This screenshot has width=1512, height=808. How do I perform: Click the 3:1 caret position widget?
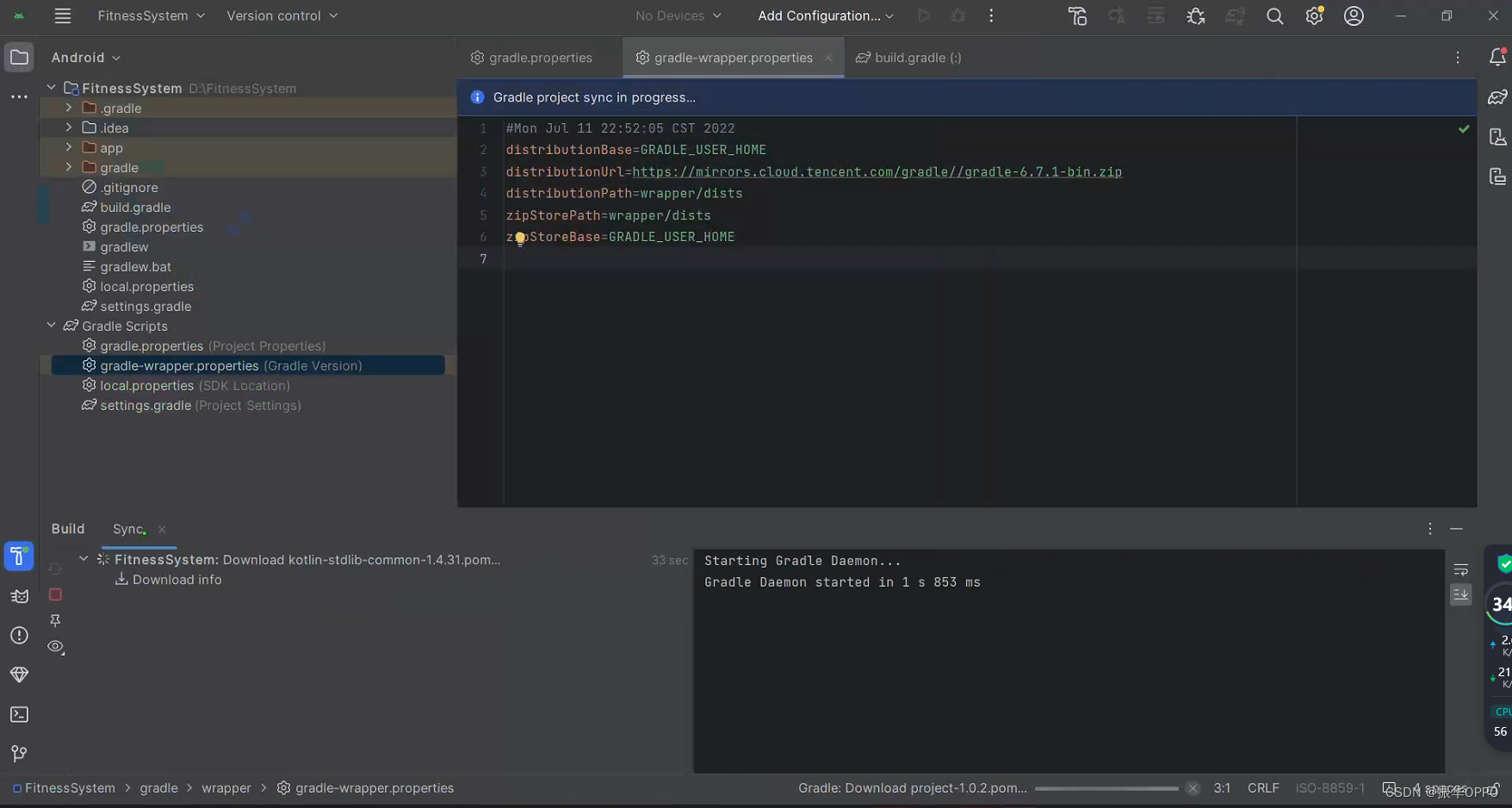tap(1222, 788)
